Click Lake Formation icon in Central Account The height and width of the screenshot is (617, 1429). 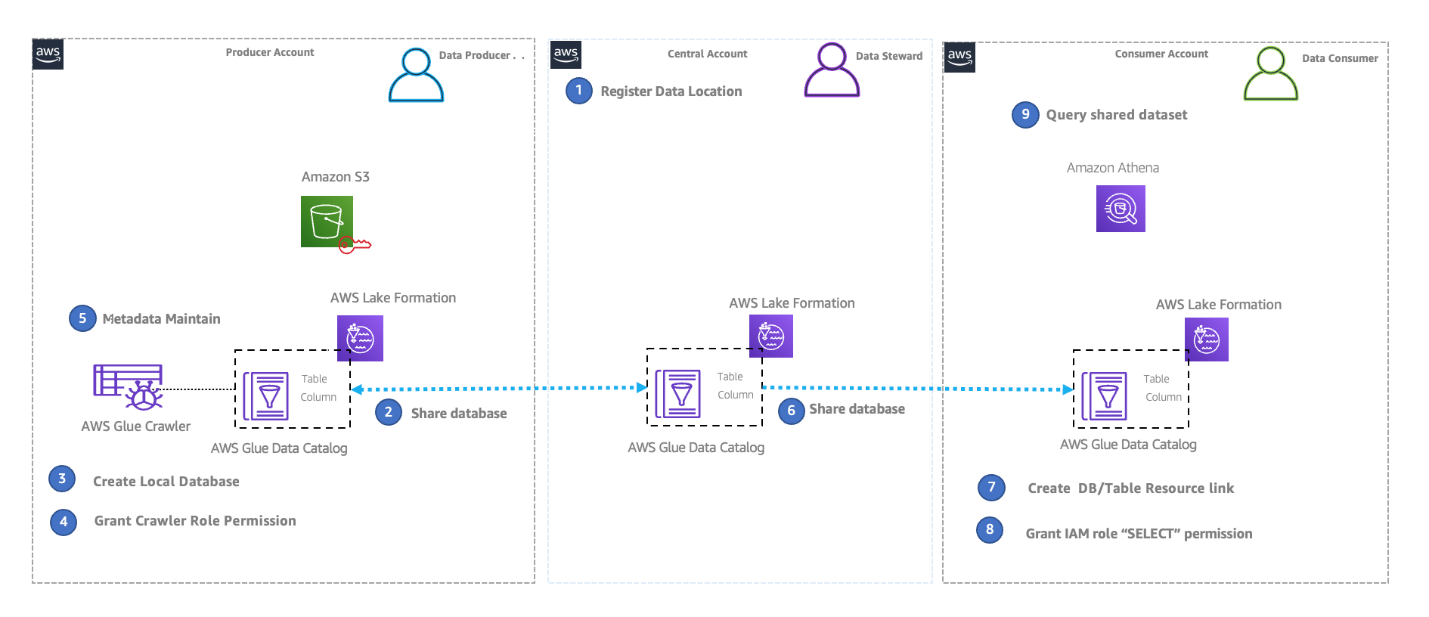[771, 335]
